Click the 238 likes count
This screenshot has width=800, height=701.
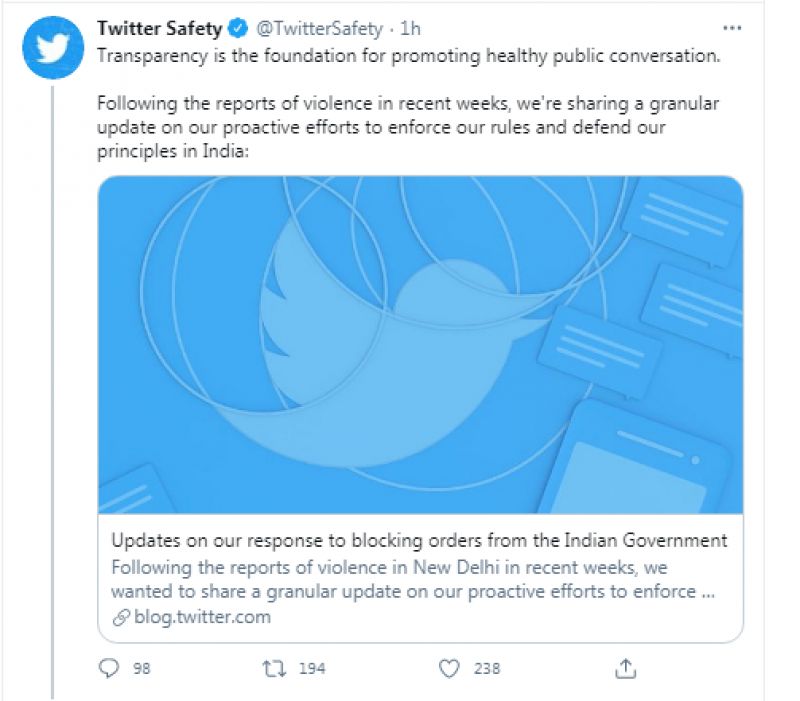pyautogui.click(x=487, y=668)
